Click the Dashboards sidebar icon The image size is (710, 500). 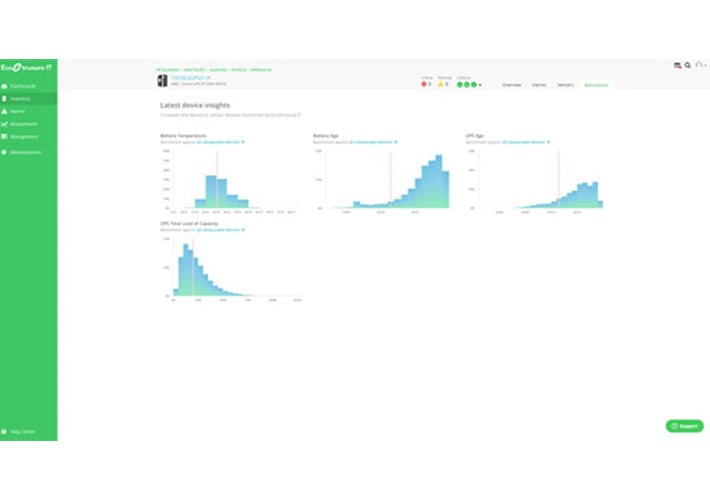coord(4,86)
